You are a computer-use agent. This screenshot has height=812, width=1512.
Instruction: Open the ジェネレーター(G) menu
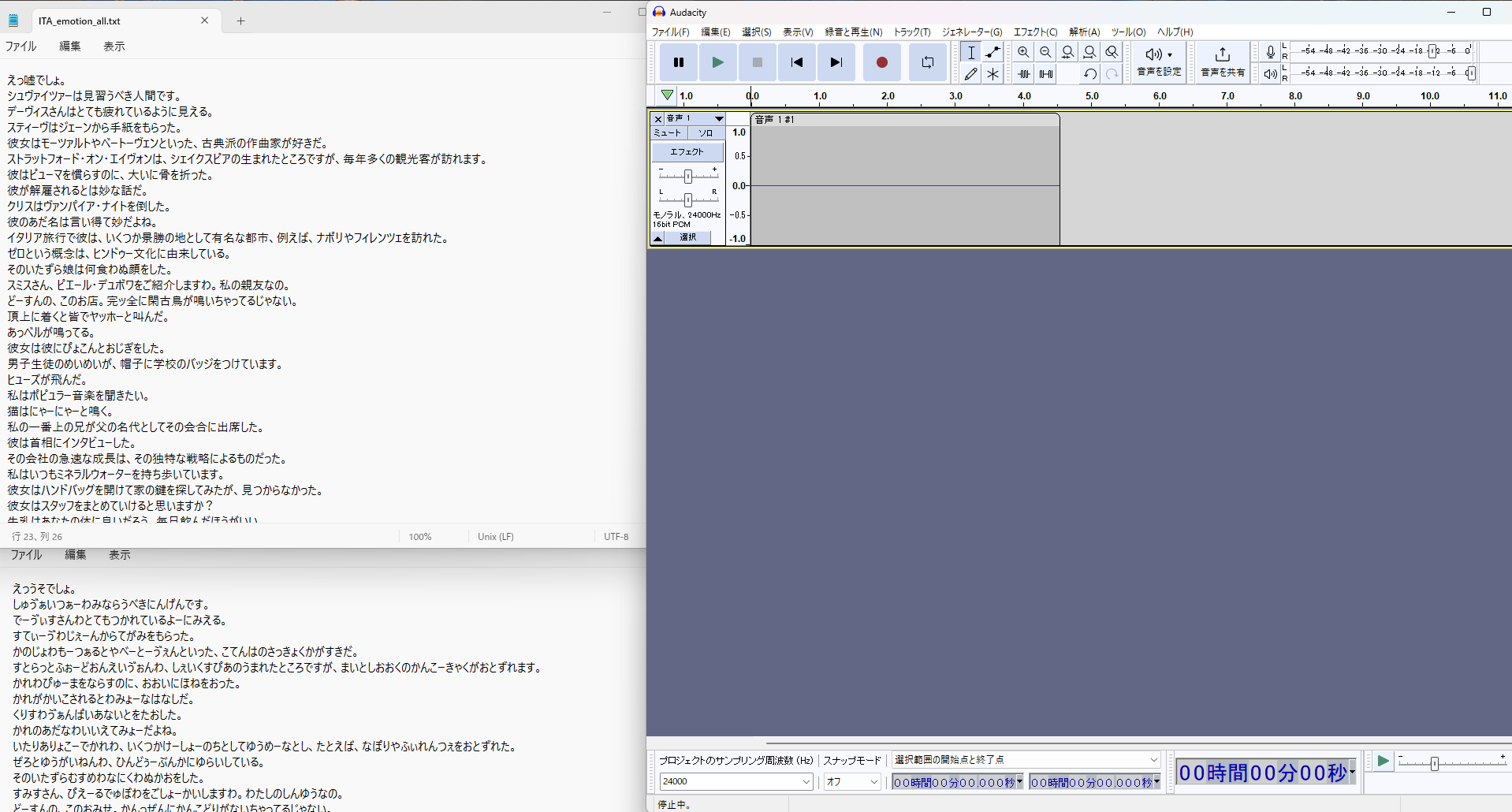click(972, 32)
